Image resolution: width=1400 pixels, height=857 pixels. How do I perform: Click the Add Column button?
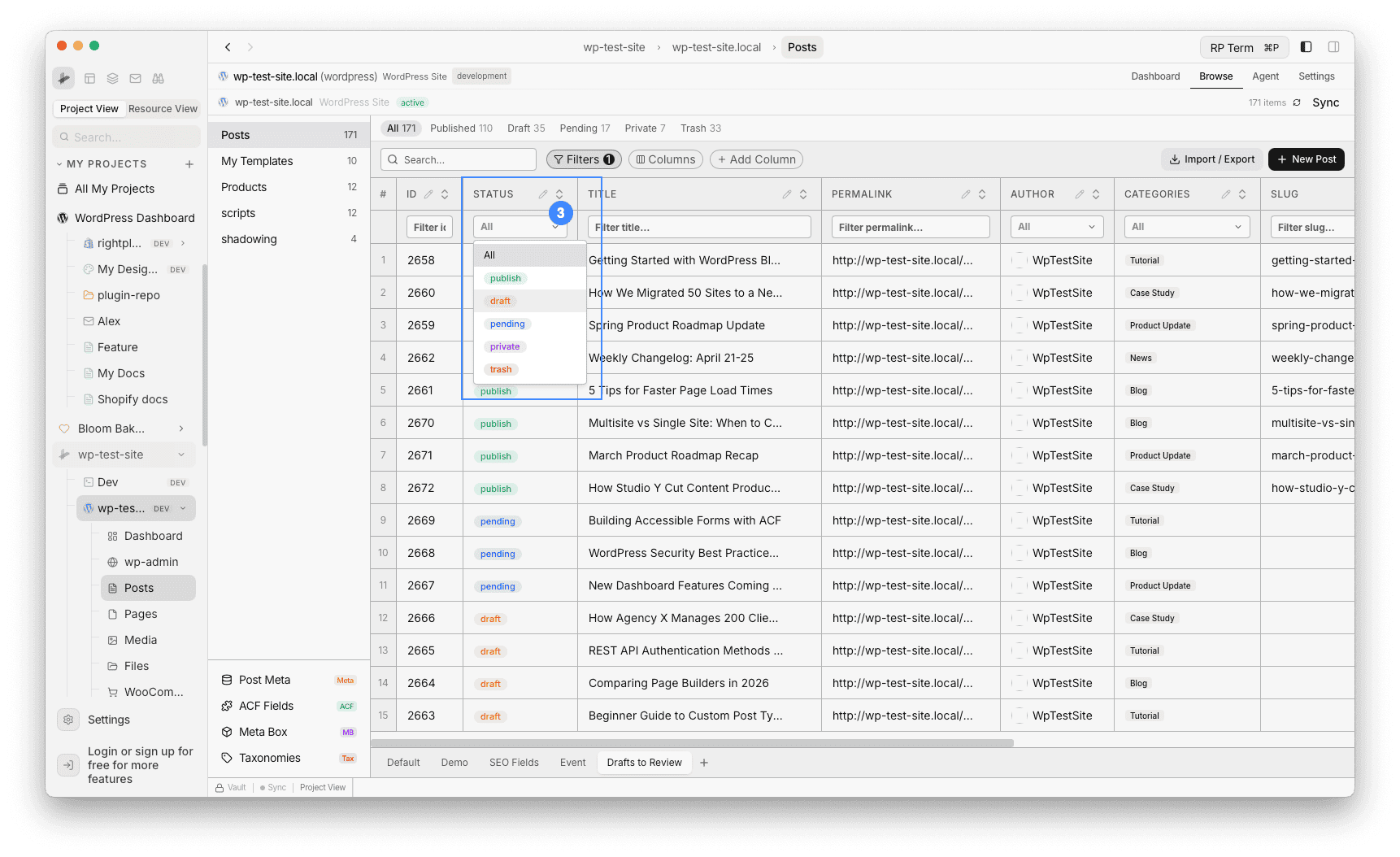coord(756,159)
